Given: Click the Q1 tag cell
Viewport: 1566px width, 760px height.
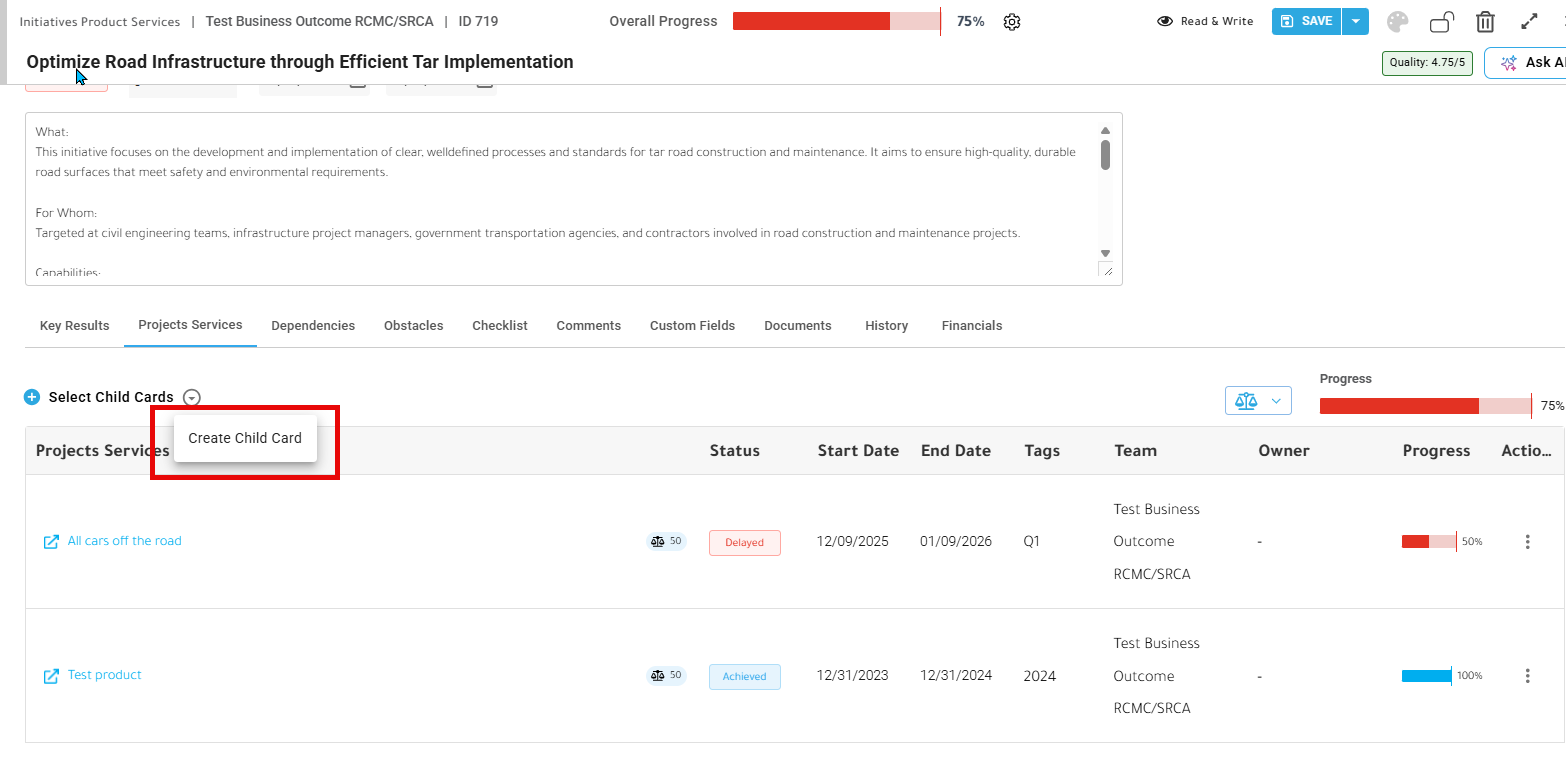Looking at the screenshot, I should coord(1032,541).
